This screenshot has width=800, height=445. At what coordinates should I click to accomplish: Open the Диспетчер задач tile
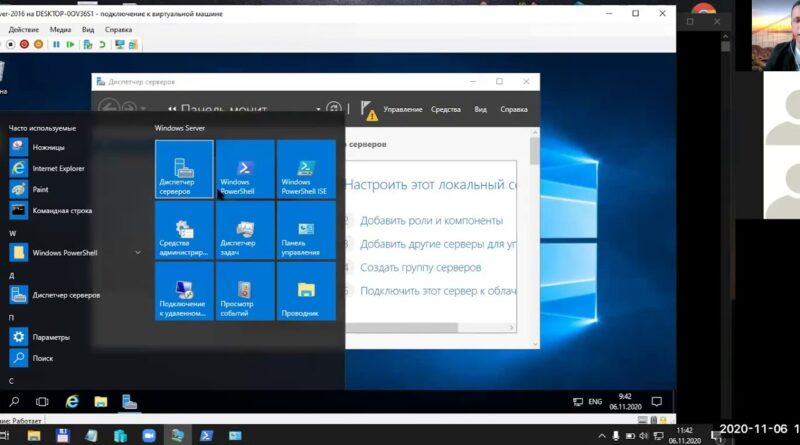tap(245, 230)
